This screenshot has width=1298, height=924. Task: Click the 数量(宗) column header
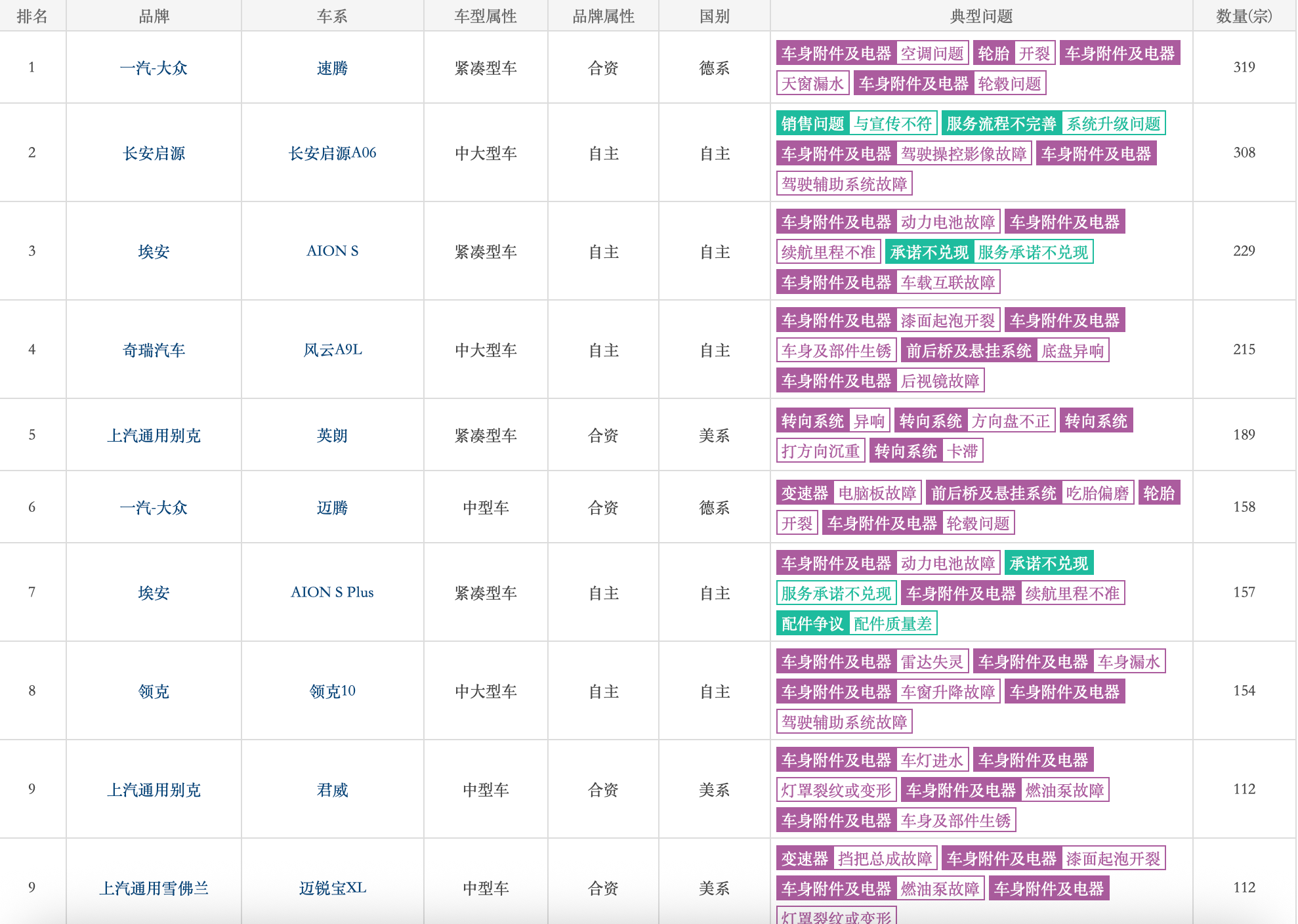pos(1244,16)
